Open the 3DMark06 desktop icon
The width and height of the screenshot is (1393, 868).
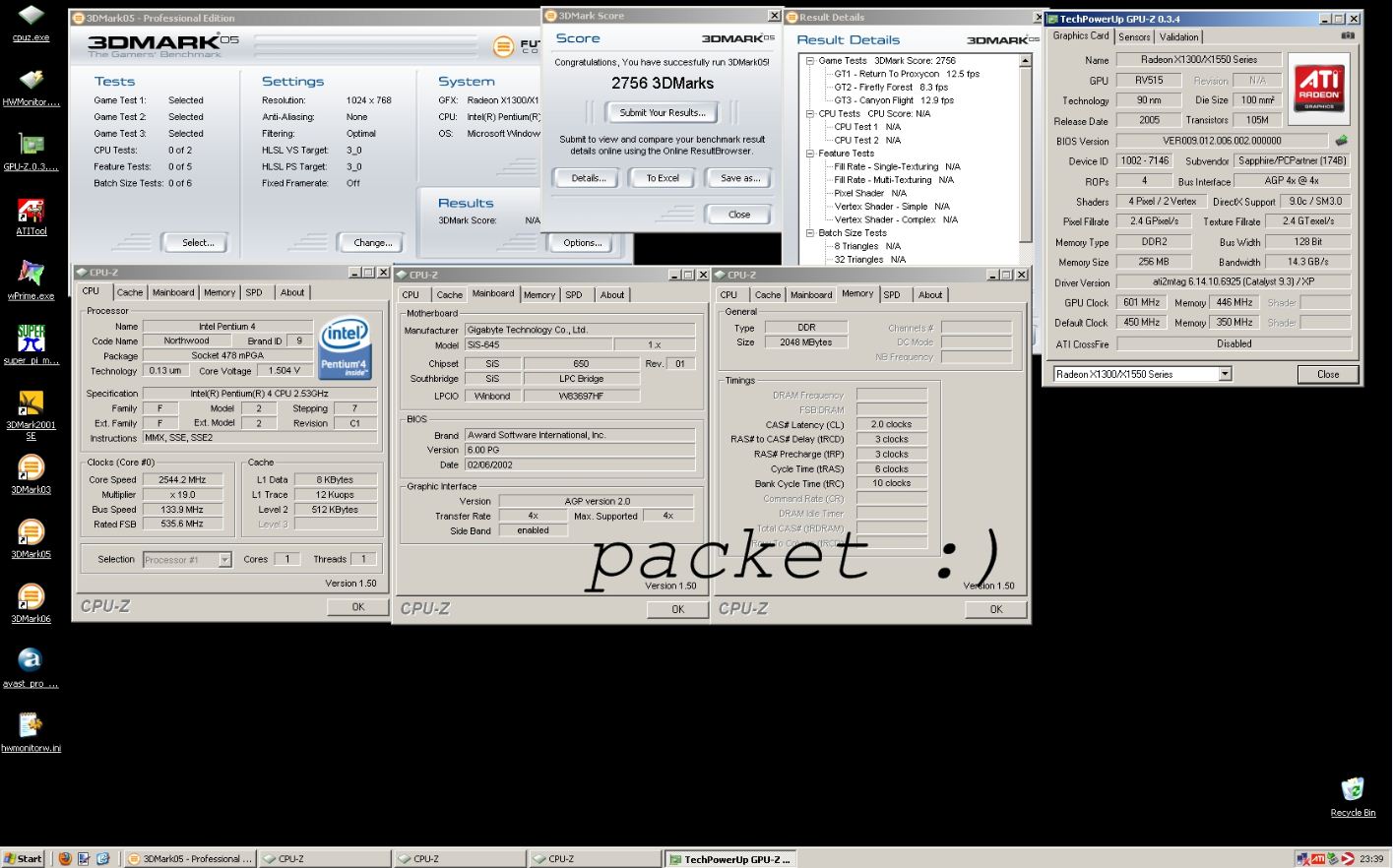point(31,597)
